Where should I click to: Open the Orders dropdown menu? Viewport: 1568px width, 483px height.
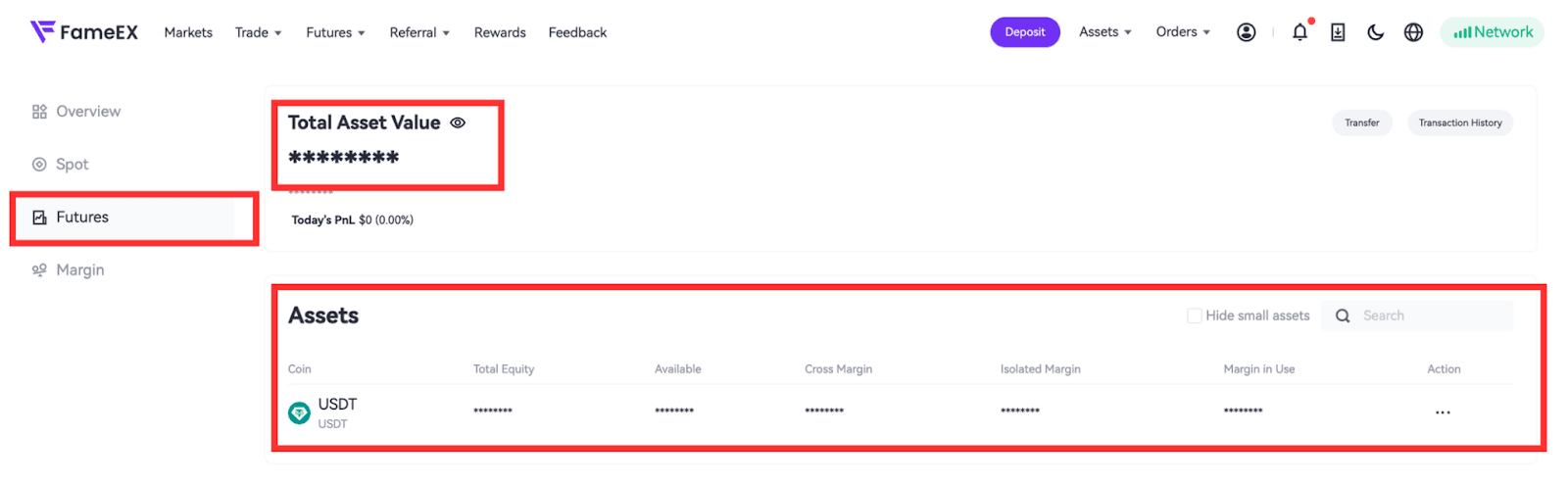pos(1182,32)
